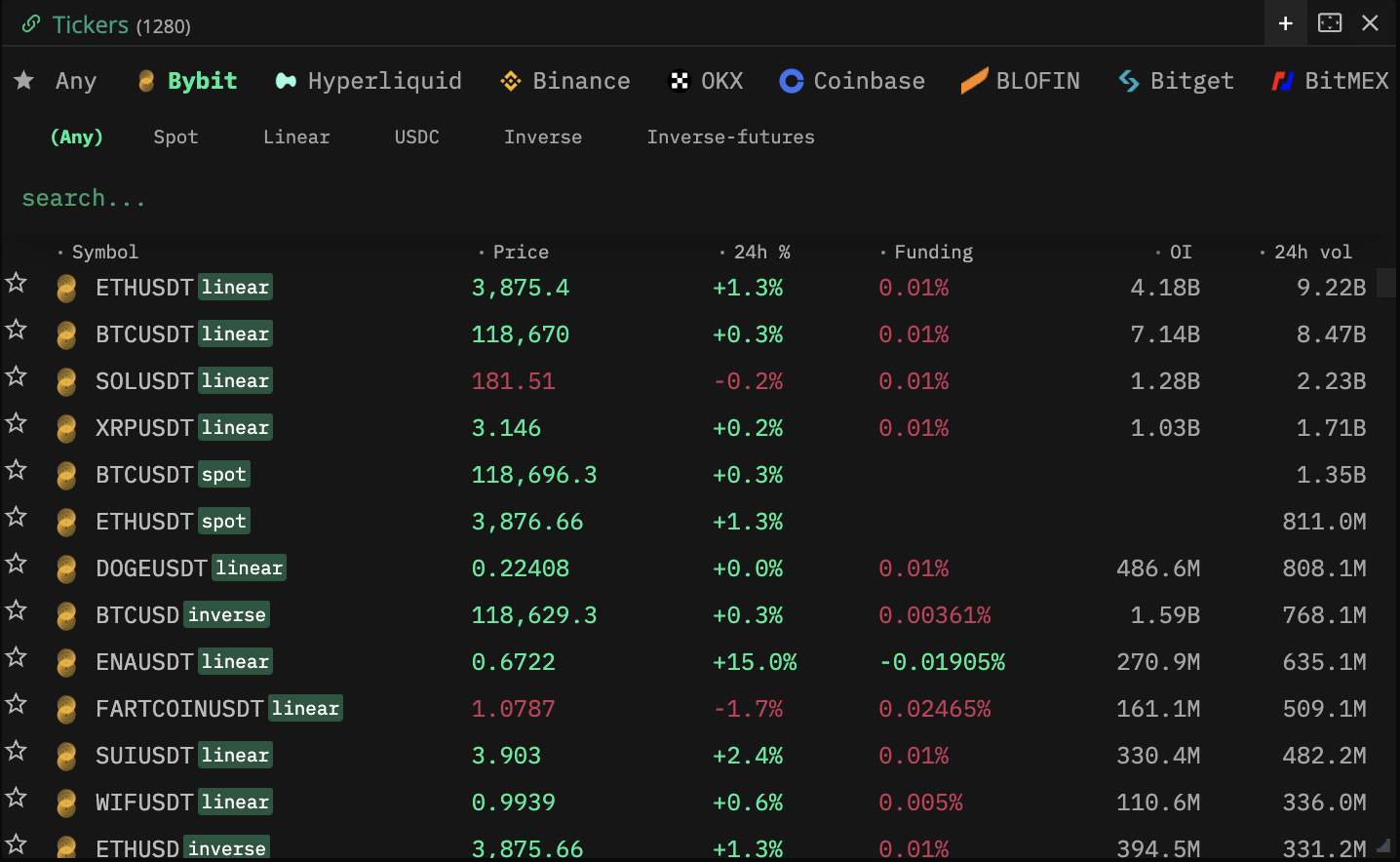The height and width of the screenshot is (862, 1400).
Task: Click the fullscreen expand icon
Action: [x=1329, y=23]
